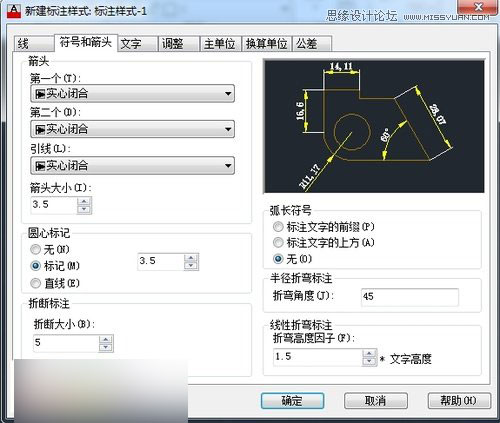Select 标注文字的上方(A) radio button
Viewport: 500px width, 423px height.
point(278,242)
